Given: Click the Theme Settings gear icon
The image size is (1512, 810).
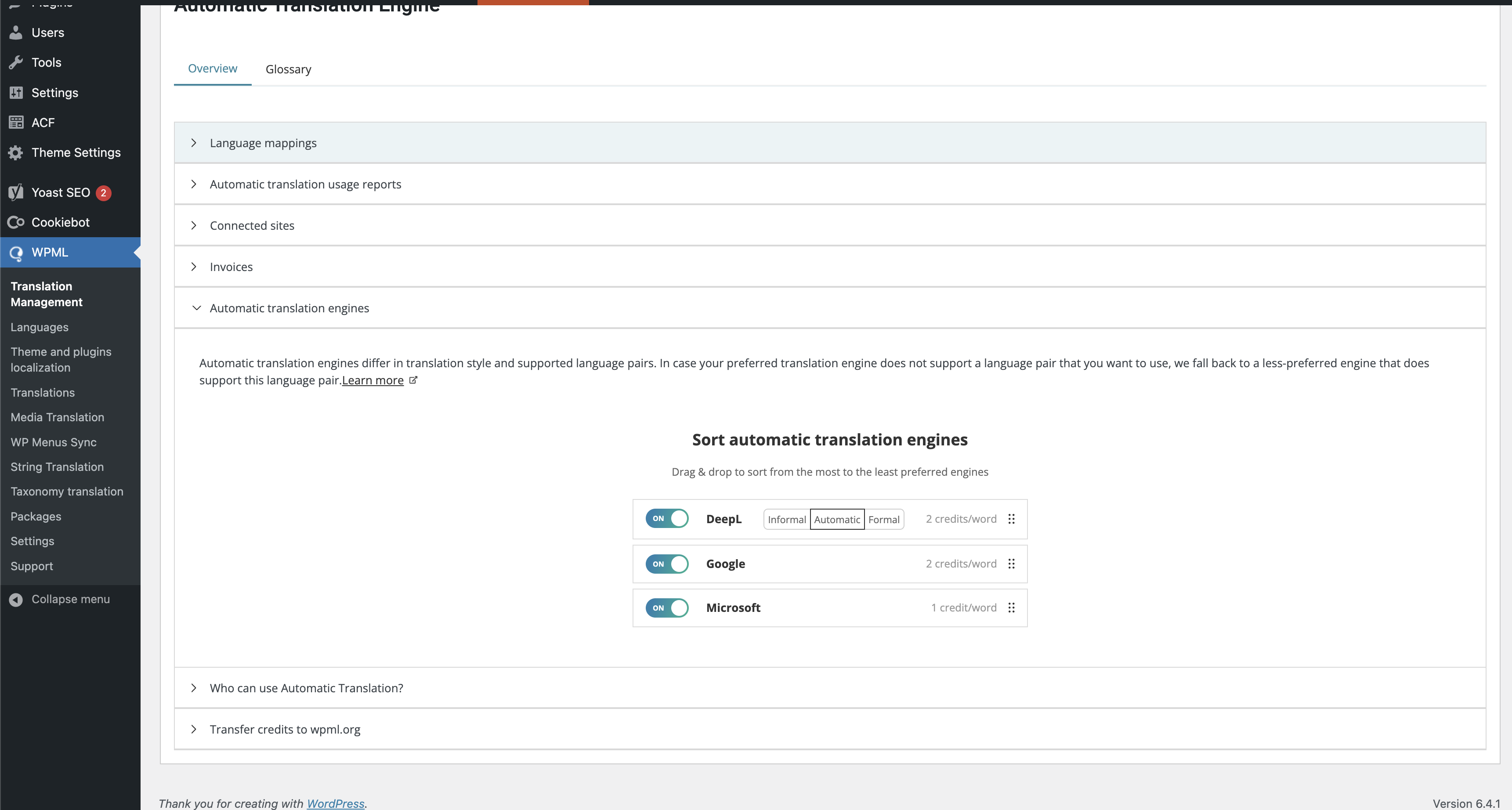Looking at the screenshot, I should [16, 152].
